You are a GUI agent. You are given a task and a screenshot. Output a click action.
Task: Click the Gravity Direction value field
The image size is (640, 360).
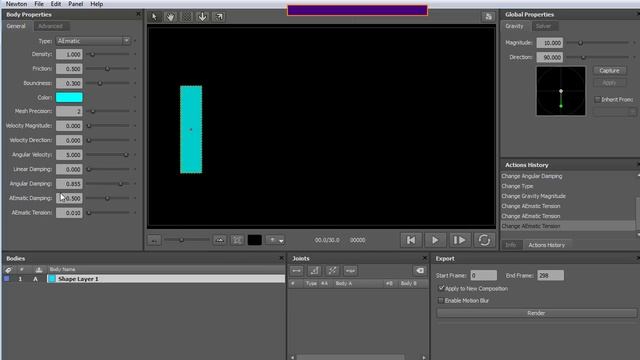click(x=549, y=58)
